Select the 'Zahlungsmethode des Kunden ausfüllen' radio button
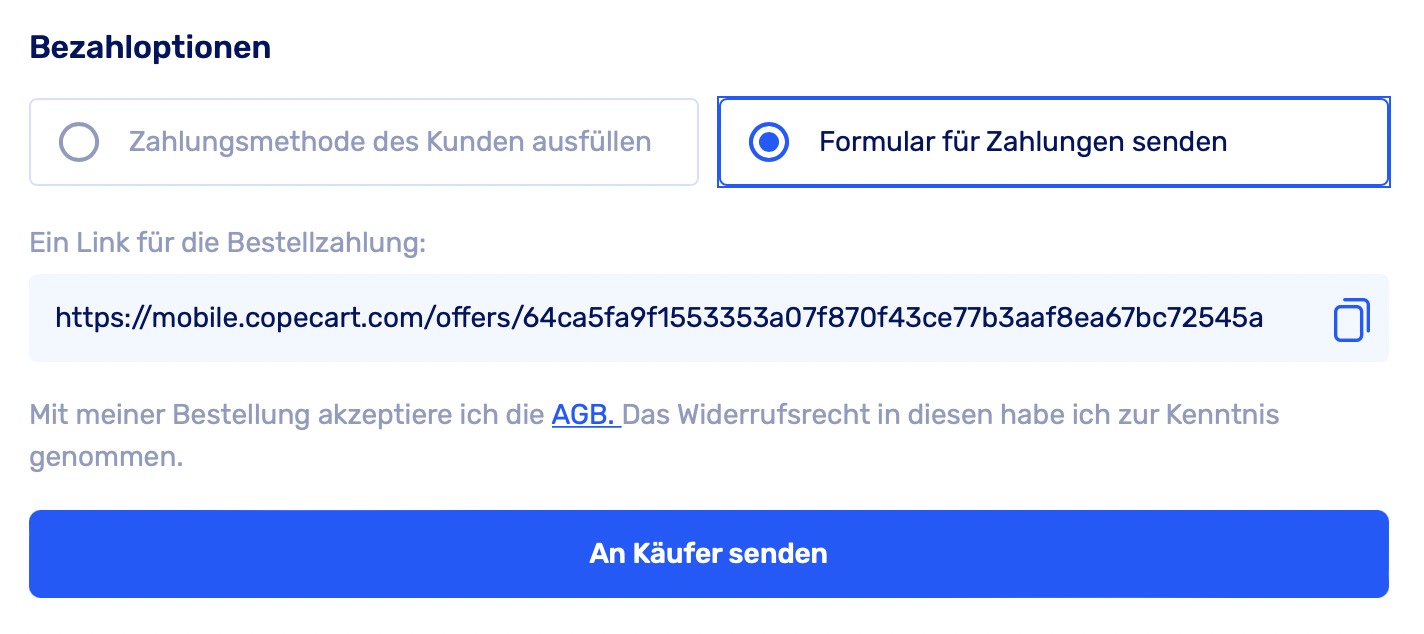This screenshot has width=1424, height=634. point(79,142)
